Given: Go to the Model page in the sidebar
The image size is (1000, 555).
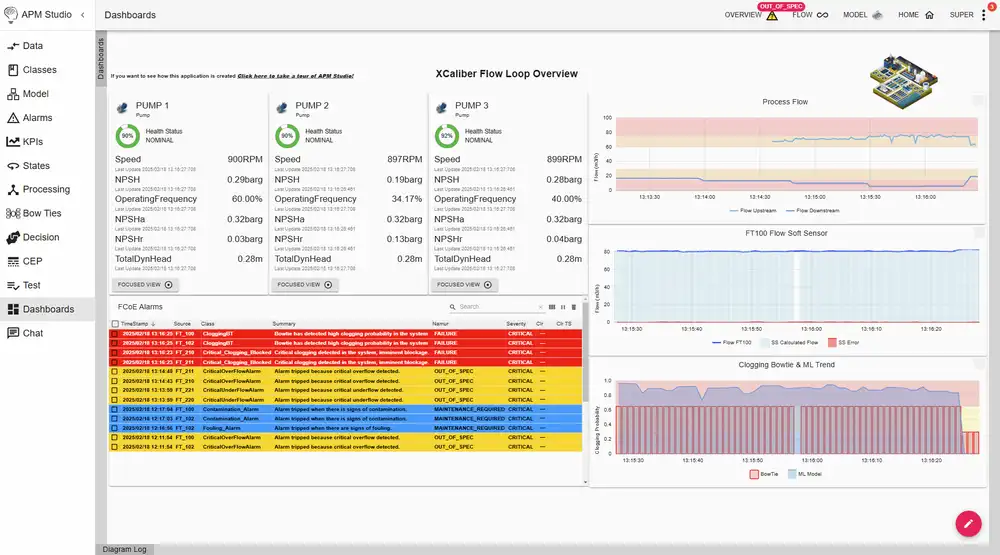Looking at the screenshot, I should [28, 94].
